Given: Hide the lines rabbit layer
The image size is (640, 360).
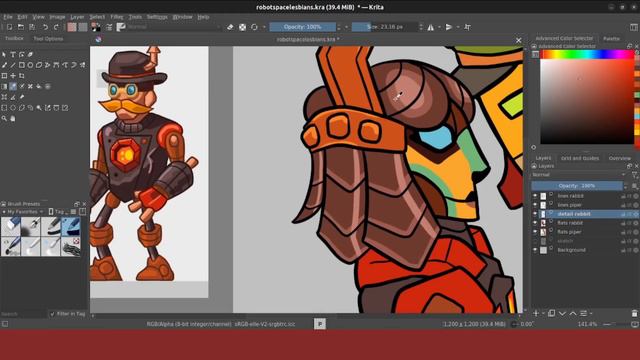Looking at the screenshot, I should (535, 196).
